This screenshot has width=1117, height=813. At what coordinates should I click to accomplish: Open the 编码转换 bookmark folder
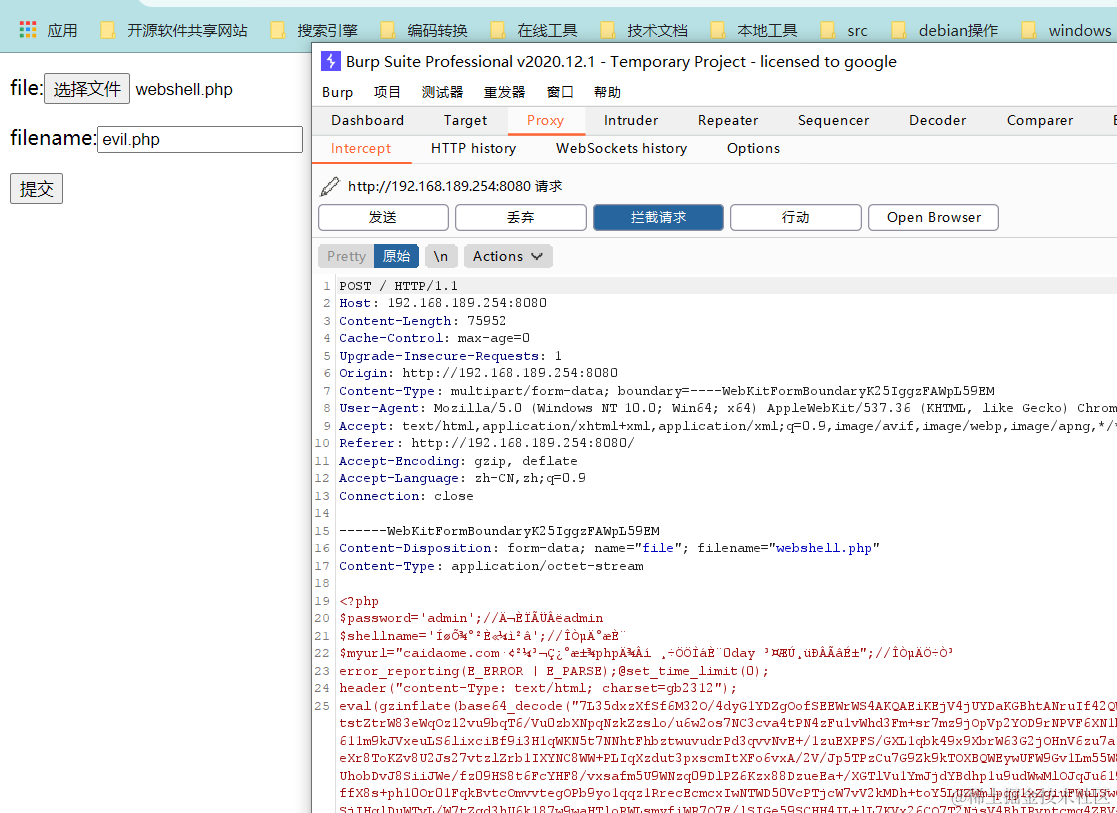[x=425, y=30]
